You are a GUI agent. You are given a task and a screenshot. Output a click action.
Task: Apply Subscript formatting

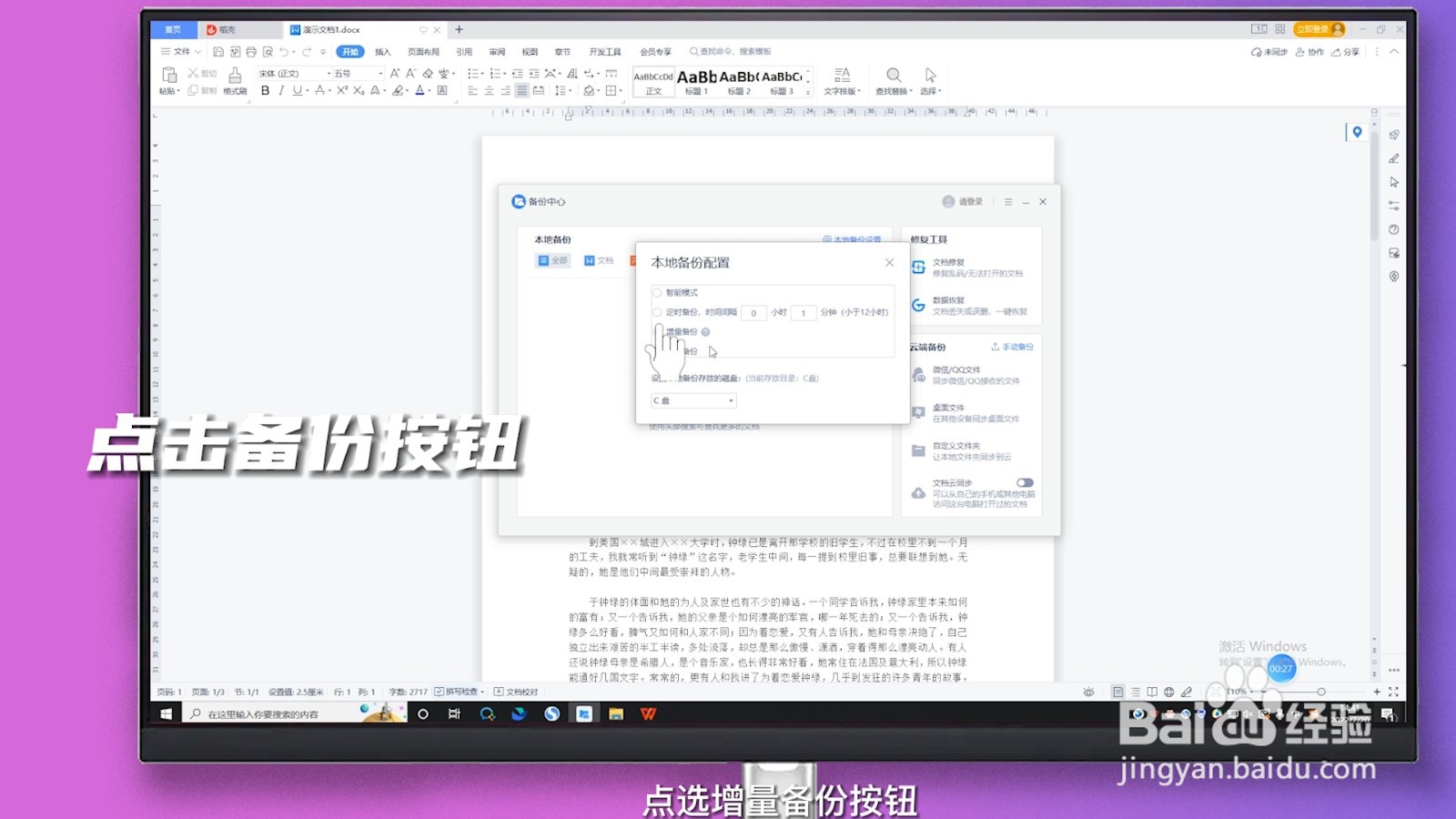(359, 91)
